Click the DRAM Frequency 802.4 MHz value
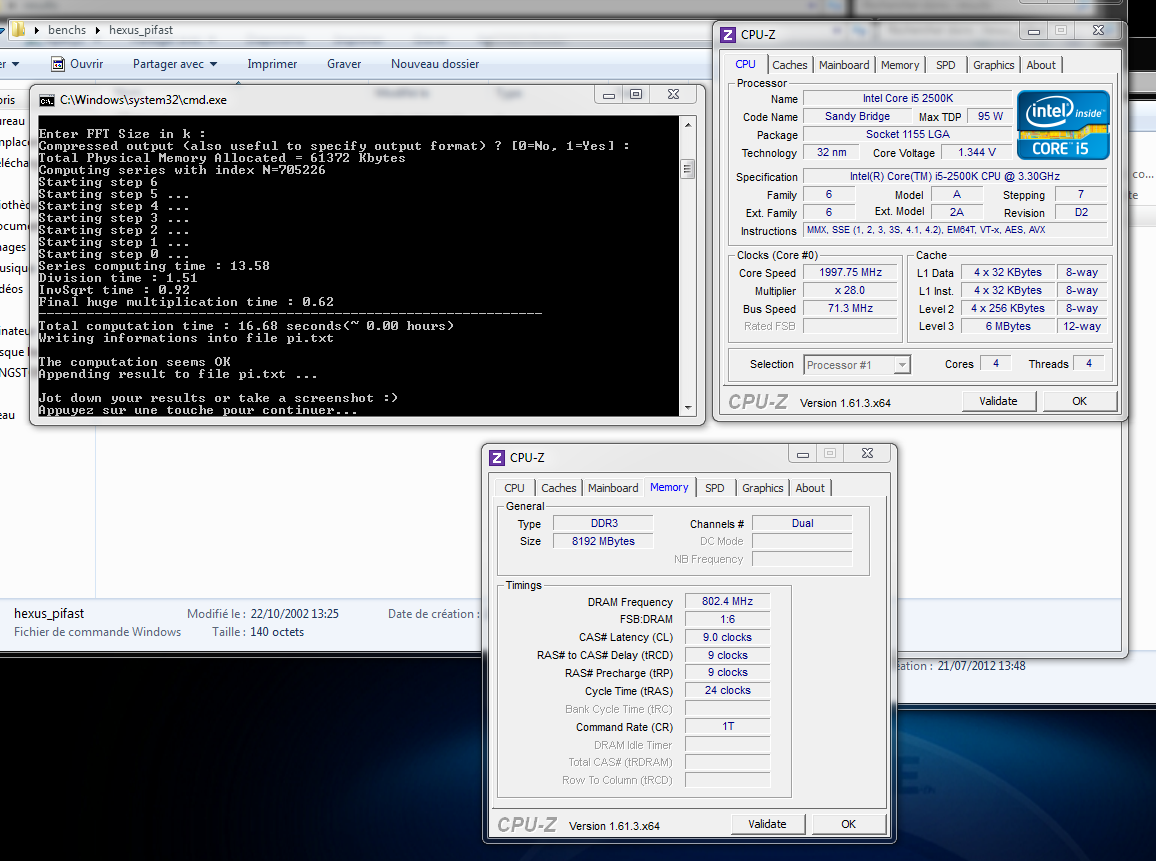Viewport: 1156px width, 861px height. 727,602
